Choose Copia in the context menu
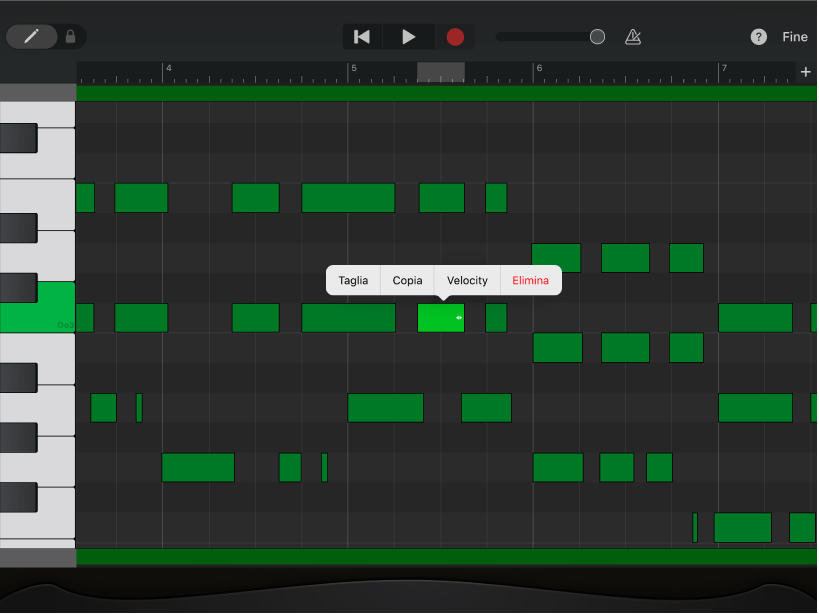 (x=406, y=280)
